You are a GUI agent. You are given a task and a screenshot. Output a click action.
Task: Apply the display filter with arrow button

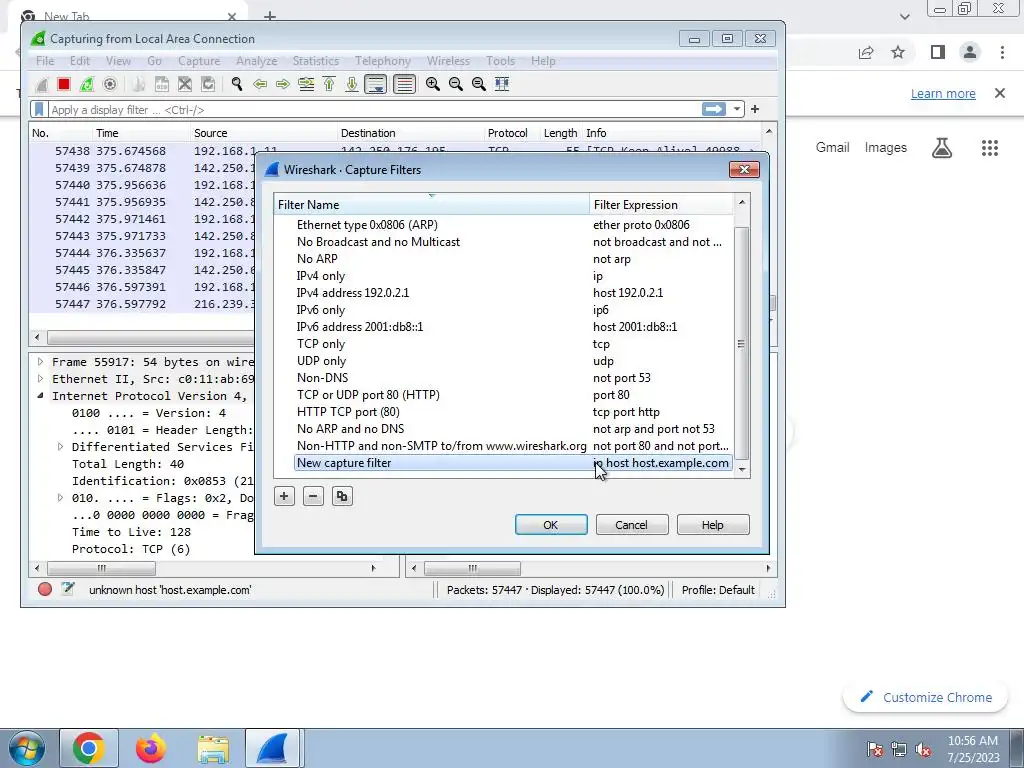tap(714, 109)
